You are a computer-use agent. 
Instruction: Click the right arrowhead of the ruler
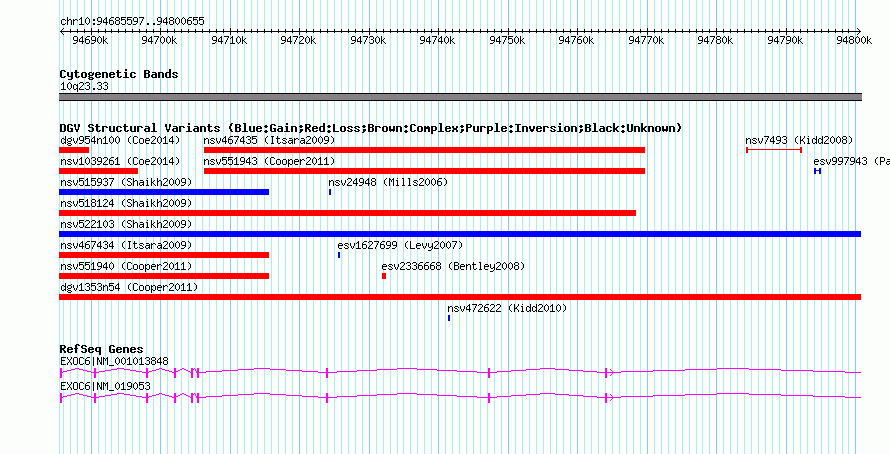pyautogui.click(x=859, y=31)
